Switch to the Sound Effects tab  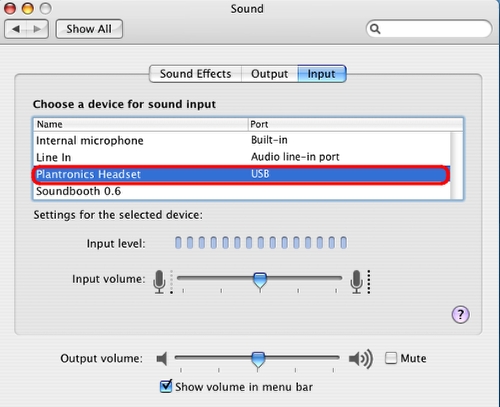pyautogui.click(x=195, y=74)
